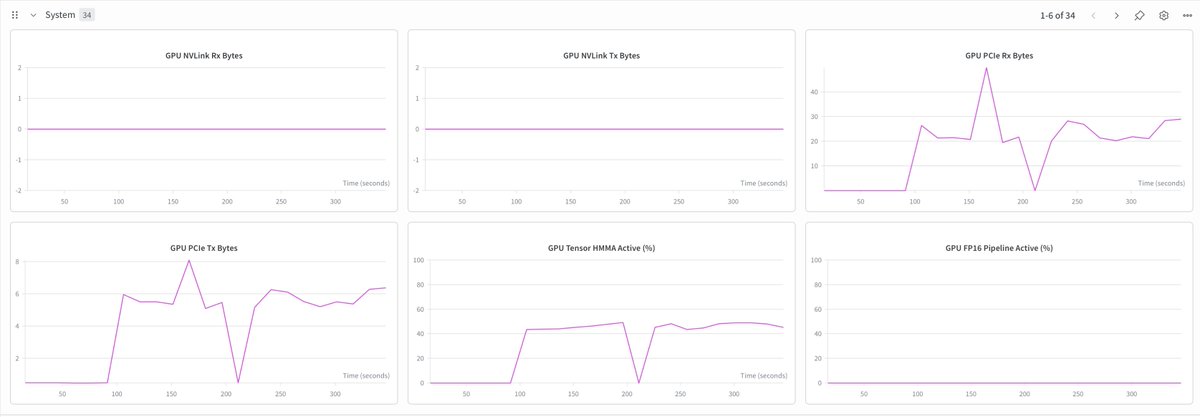
Task: Click GPU PCIe Rx Bytes chart title
Action: point(999,56)
